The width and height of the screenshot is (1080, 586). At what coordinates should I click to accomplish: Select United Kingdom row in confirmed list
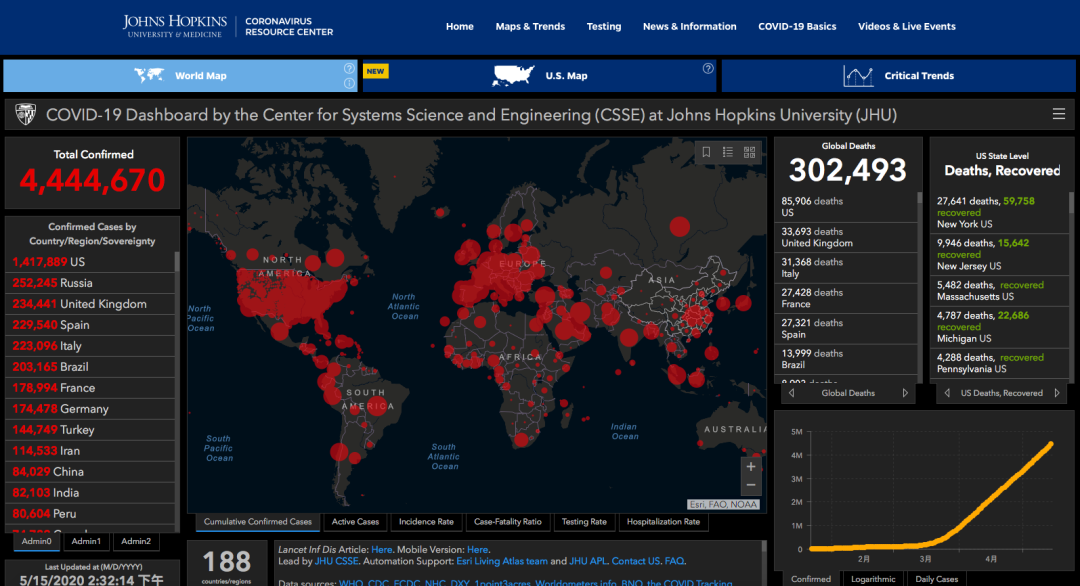point(90,304)
